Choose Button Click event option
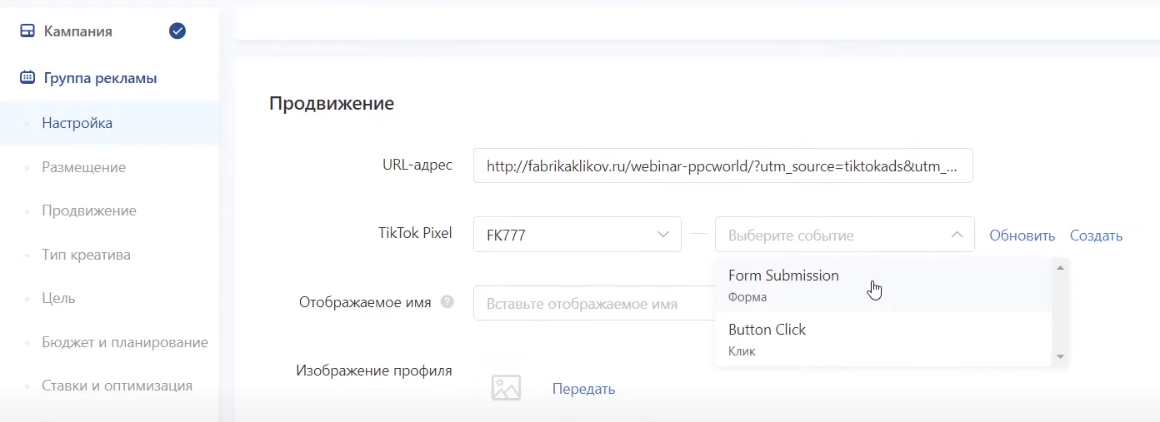Screen dimensions: 1160x422 click(767, 338)
